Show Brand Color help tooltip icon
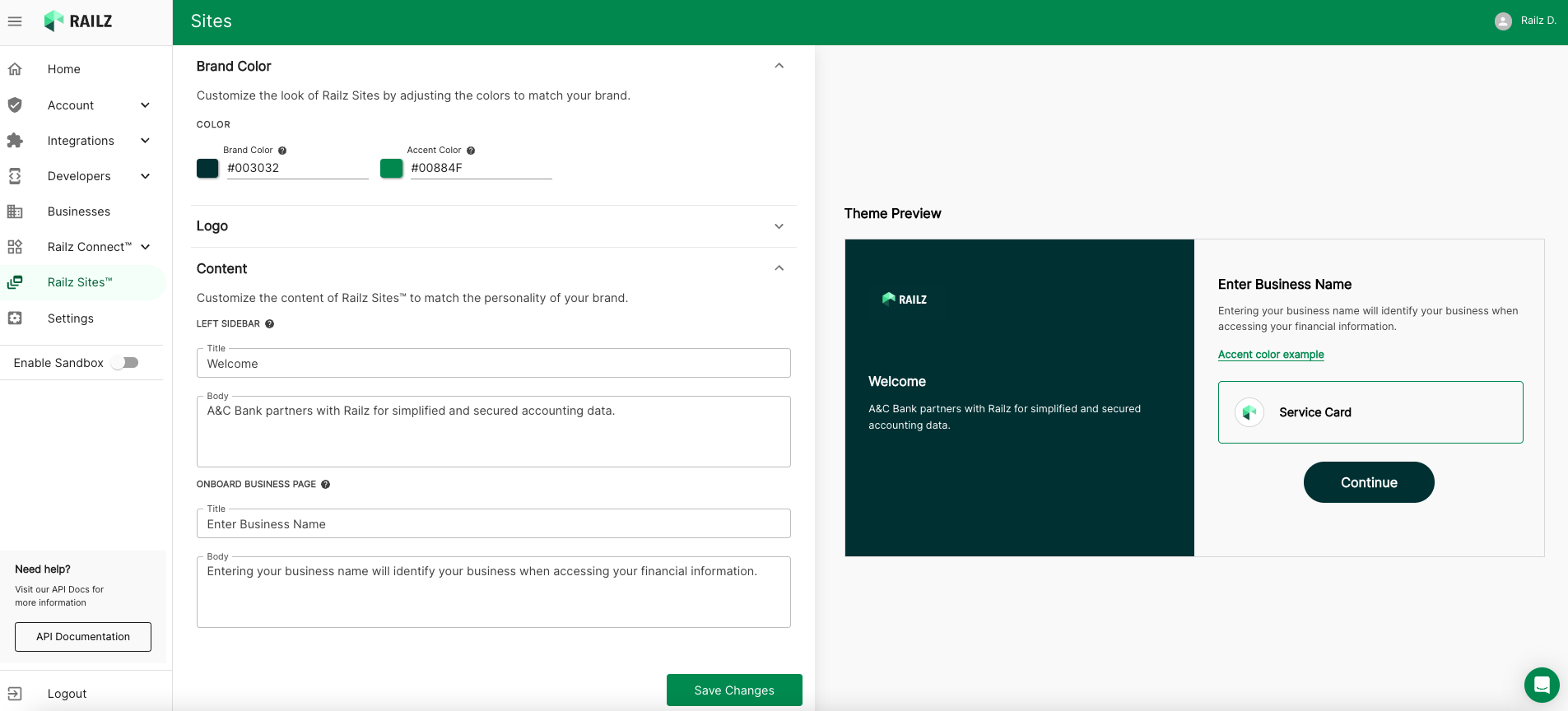 click(x=282, y=151)
